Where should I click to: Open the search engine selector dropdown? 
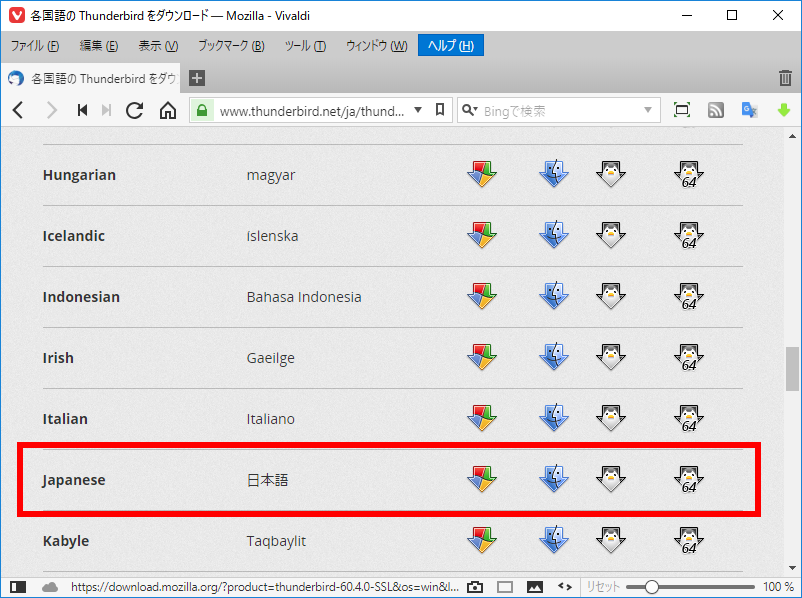point(469,110)
